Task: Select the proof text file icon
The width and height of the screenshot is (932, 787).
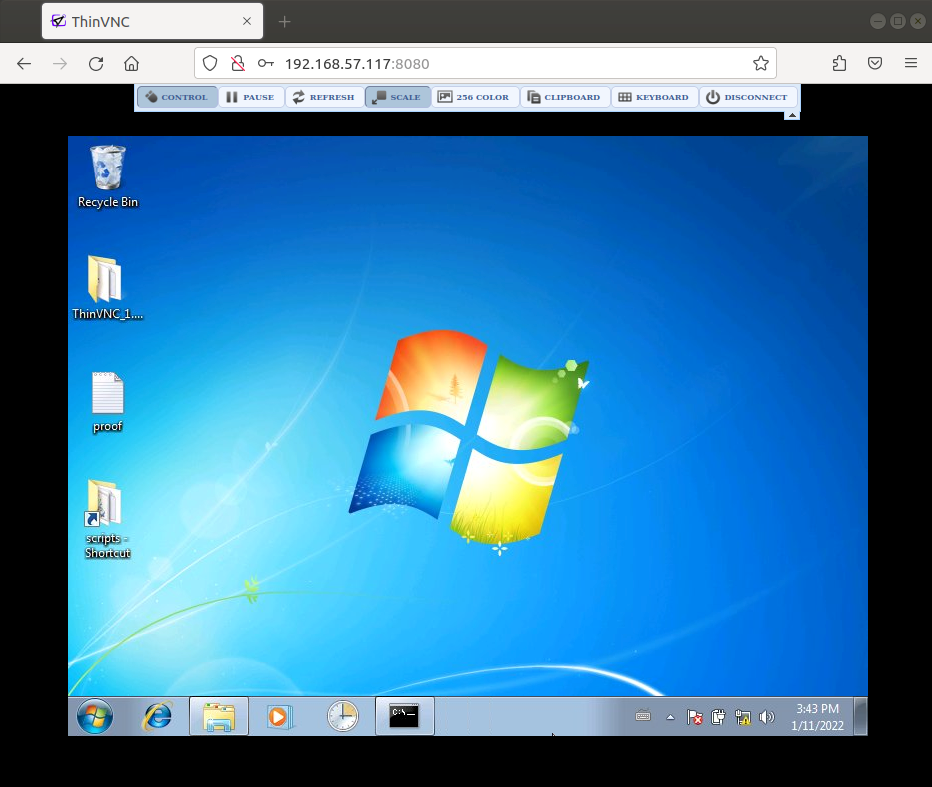Action: coord(108,402)
